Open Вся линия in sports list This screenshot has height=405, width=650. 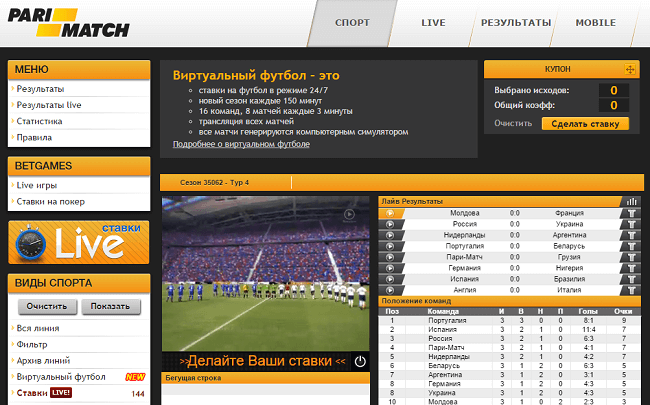click(38, 328)
